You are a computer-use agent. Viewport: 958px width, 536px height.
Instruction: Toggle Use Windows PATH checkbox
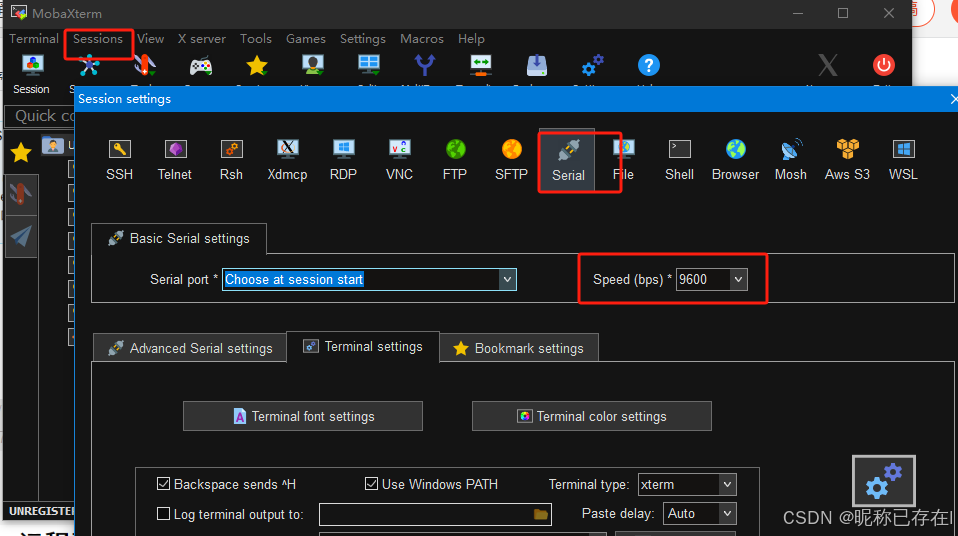coord(371,484)
